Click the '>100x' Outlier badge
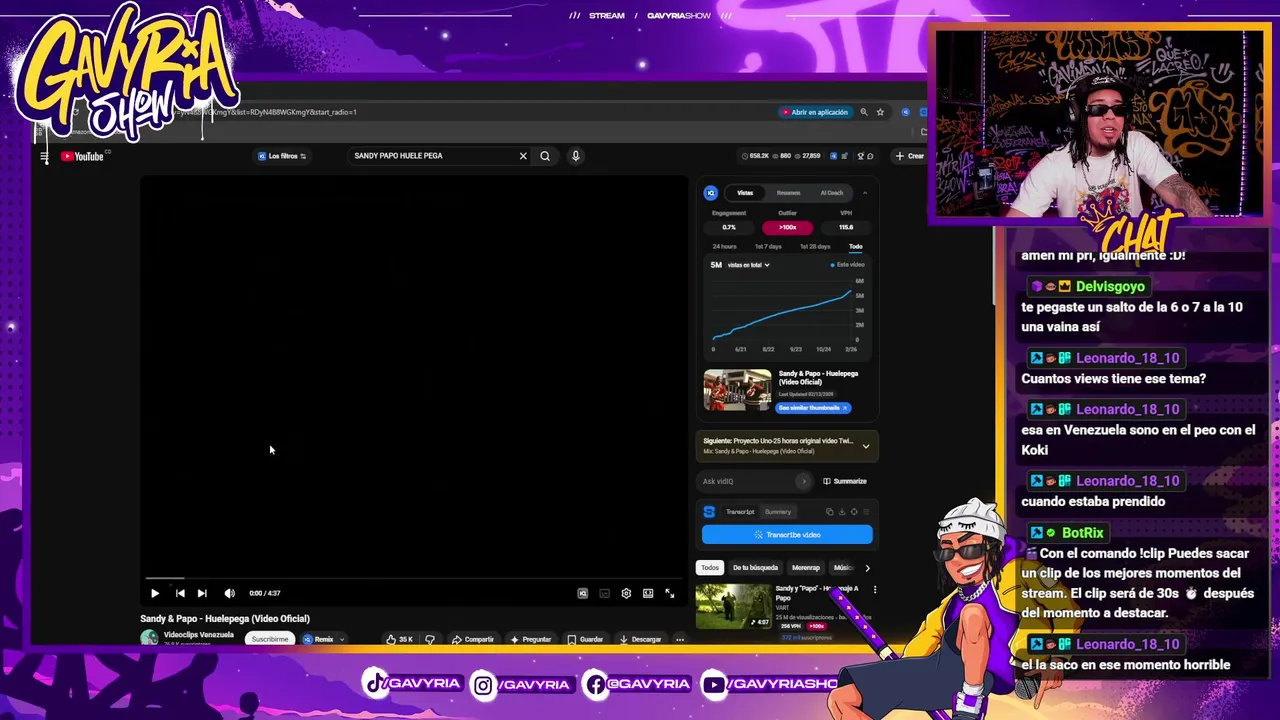 point(788,227)
